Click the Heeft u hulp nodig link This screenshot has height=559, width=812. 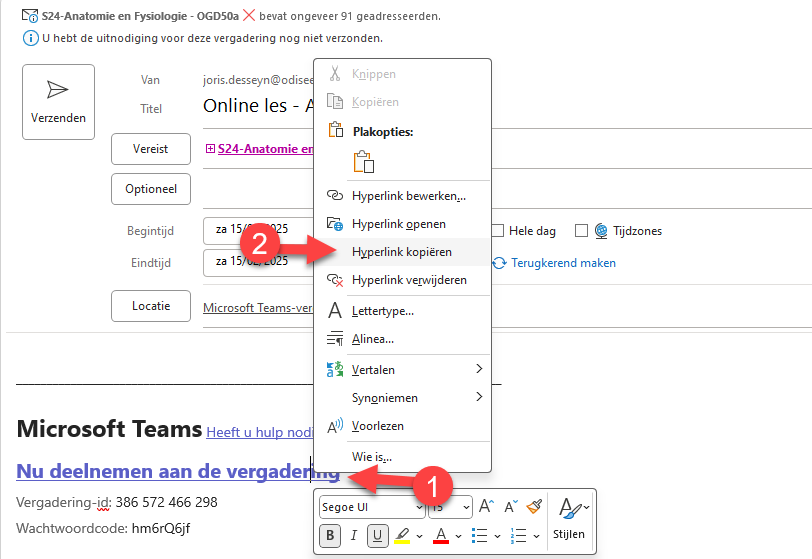tap(259, 432)
